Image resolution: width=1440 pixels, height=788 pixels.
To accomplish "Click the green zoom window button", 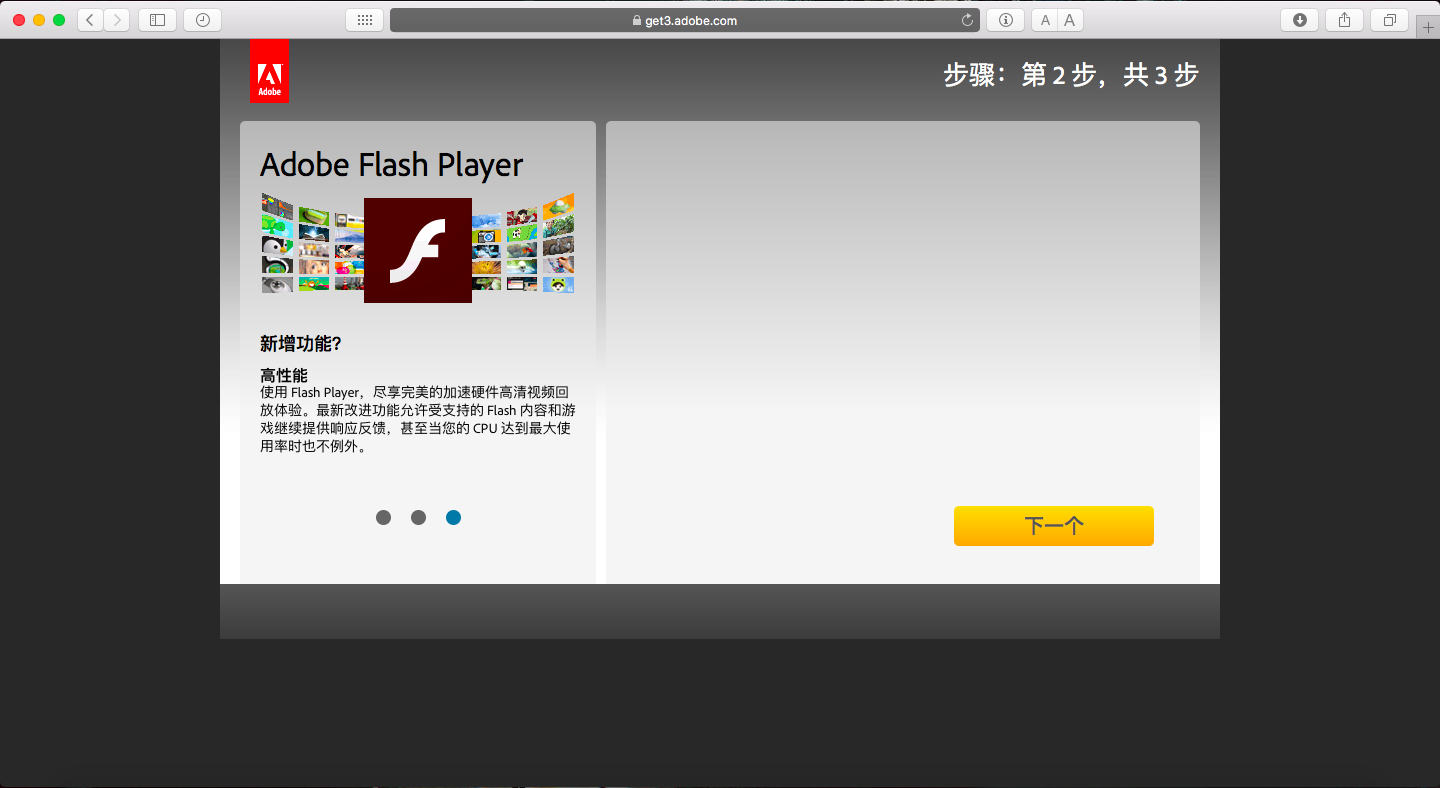I will pyautogui.click(x=59, y=20).
